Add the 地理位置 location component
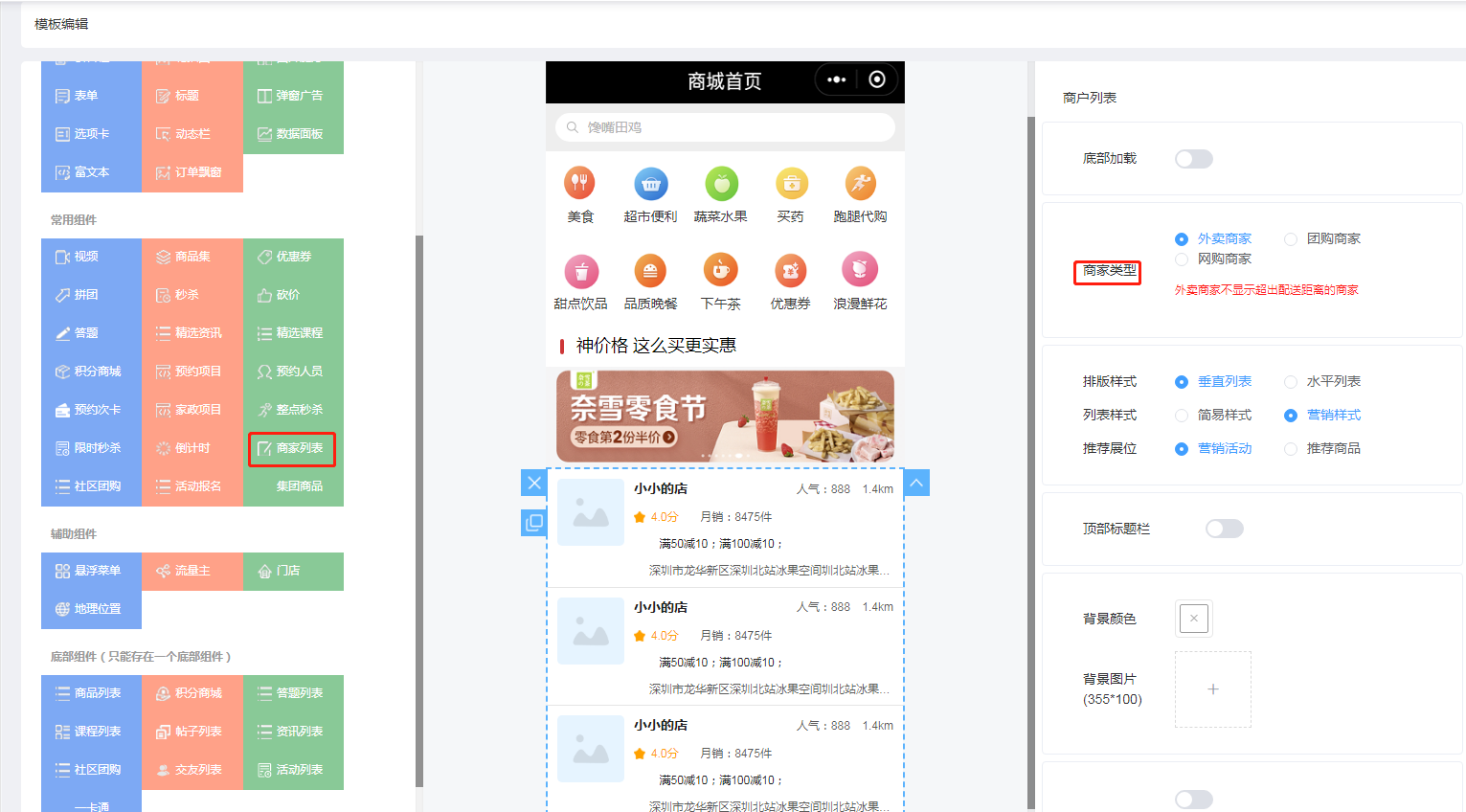Image resolution: width=1466 pixels, height=812 pixels. pyautogui.click(x=91, y=609)
